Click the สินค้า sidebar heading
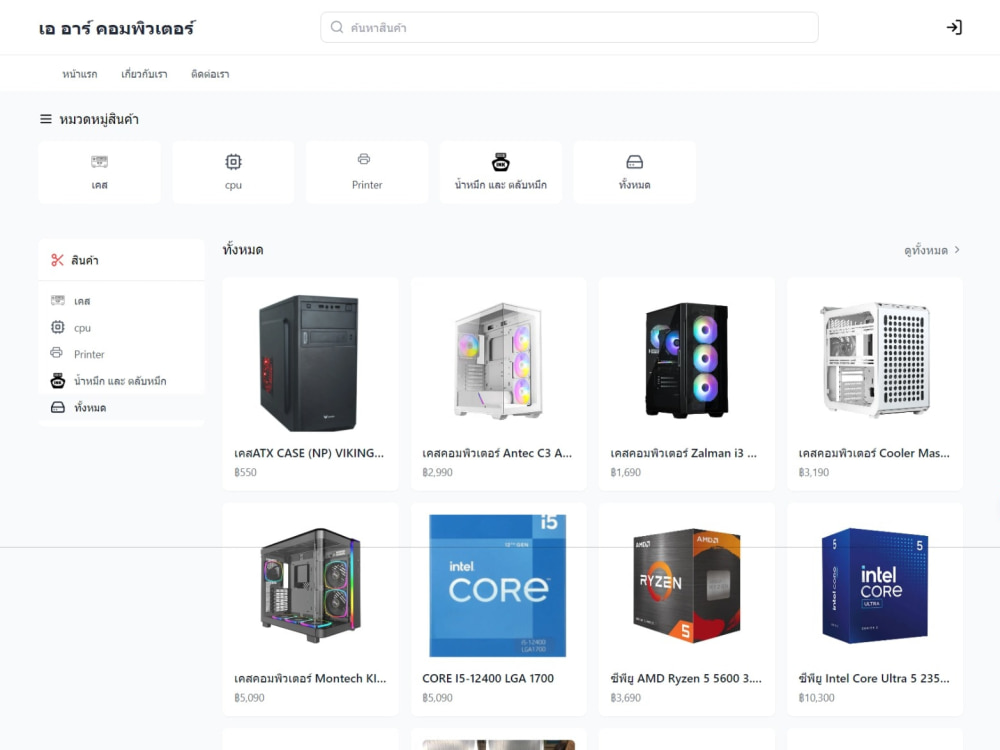 click(x=85, y=260)
